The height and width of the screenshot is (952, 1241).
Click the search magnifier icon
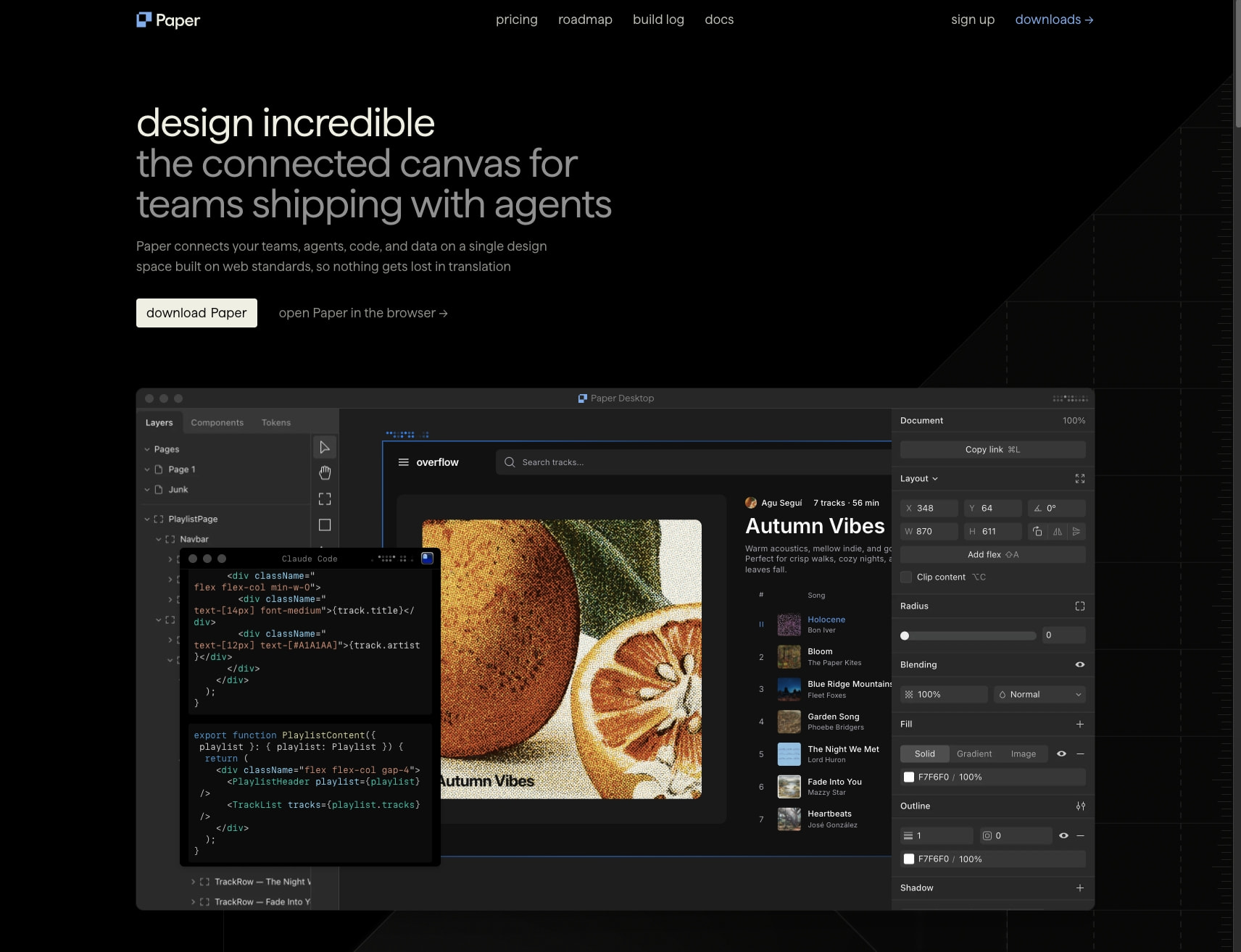pyautogui.click(x=510, y=462)
